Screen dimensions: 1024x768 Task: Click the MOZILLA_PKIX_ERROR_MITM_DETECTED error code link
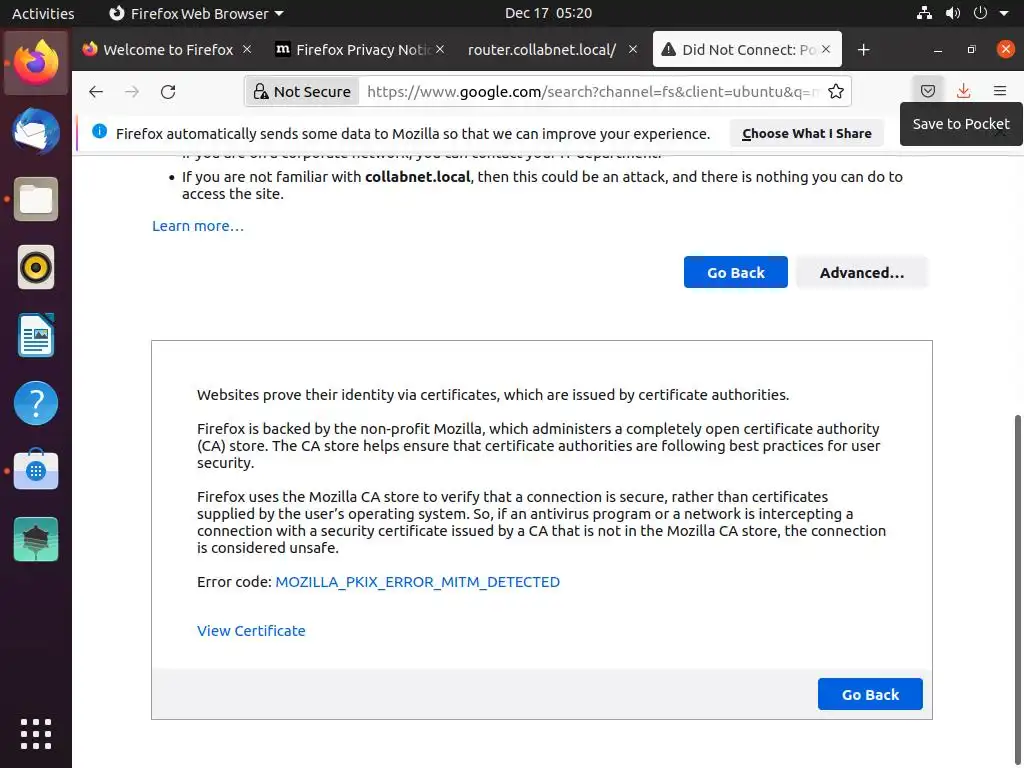417,581
